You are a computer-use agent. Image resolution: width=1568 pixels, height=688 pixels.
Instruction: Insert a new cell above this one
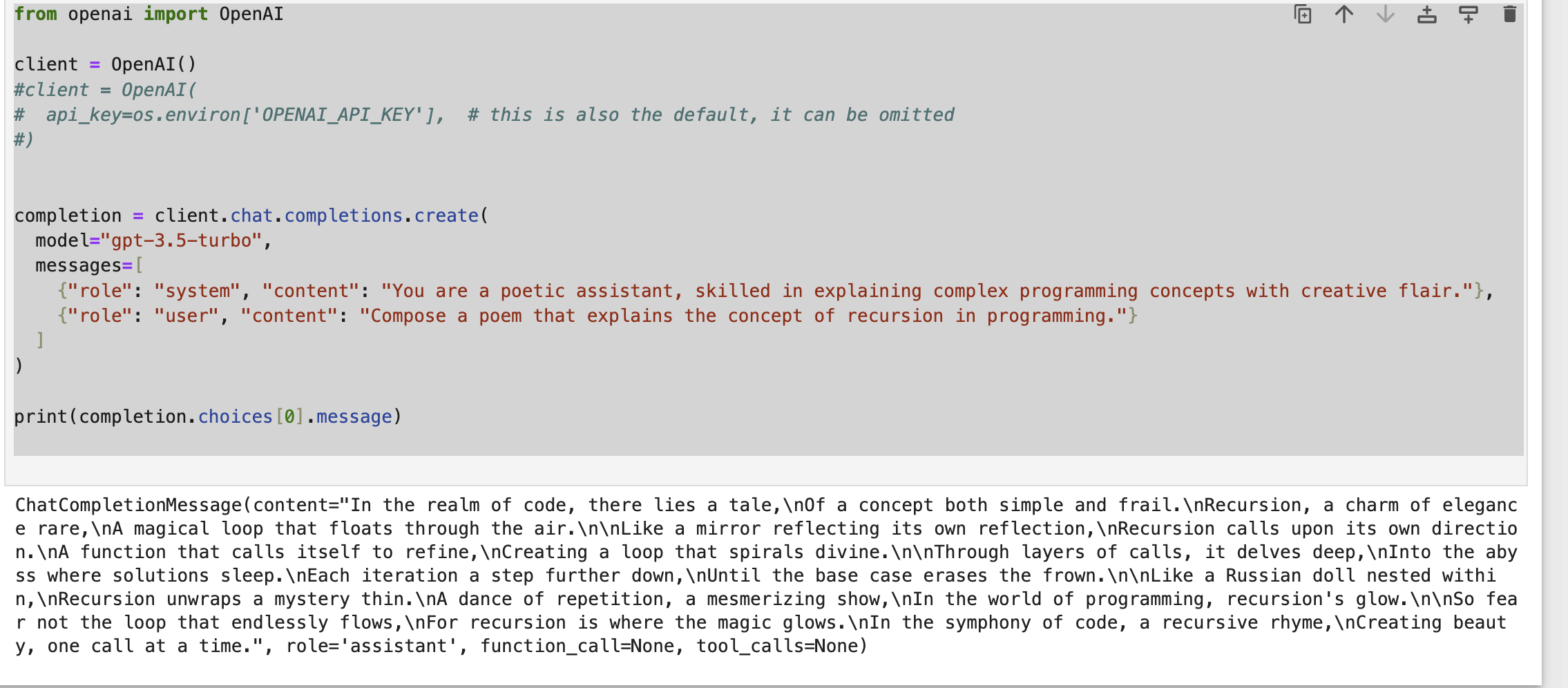coord(1426,15)
